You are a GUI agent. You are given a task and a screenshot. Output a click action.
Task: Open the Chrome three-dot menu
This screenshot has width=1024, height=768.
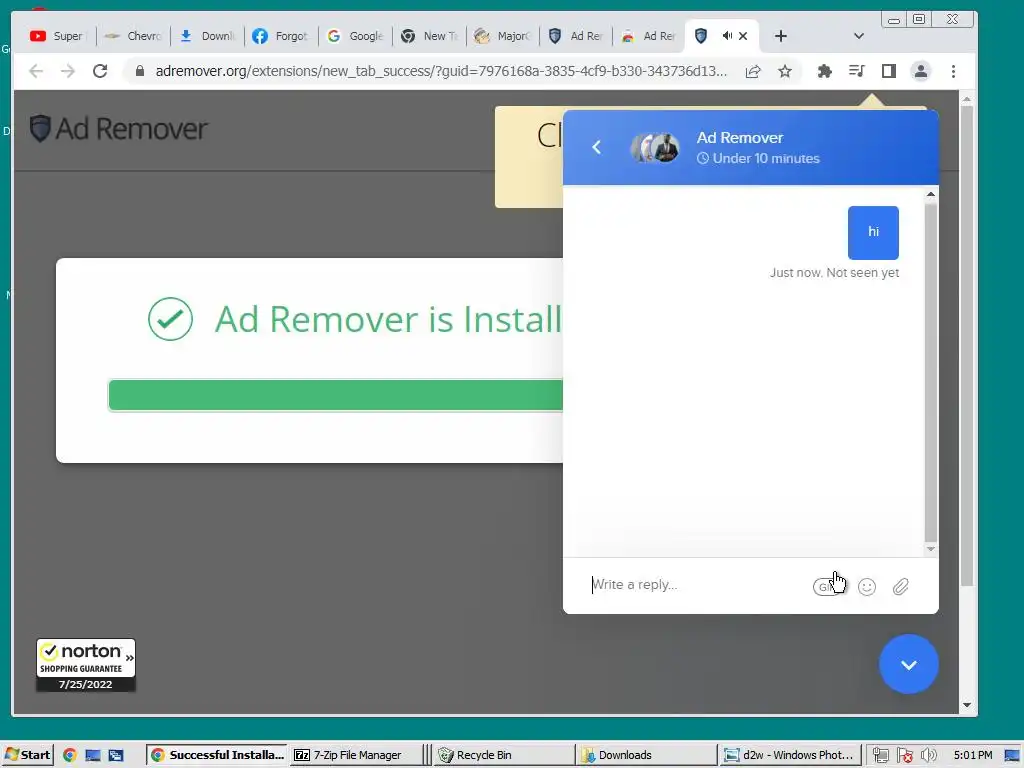953,71
